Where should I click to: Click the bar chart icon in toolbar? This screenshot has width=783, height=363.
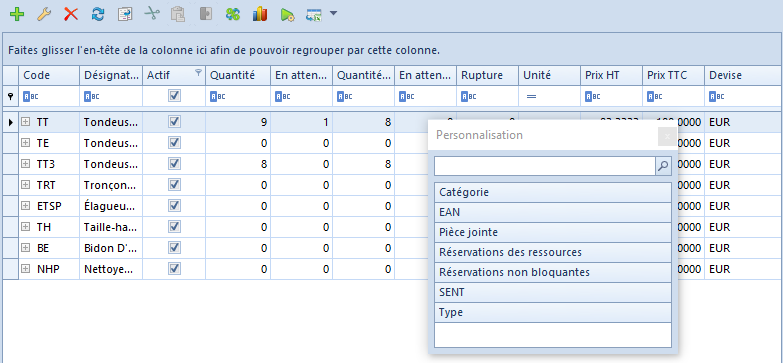260,14
